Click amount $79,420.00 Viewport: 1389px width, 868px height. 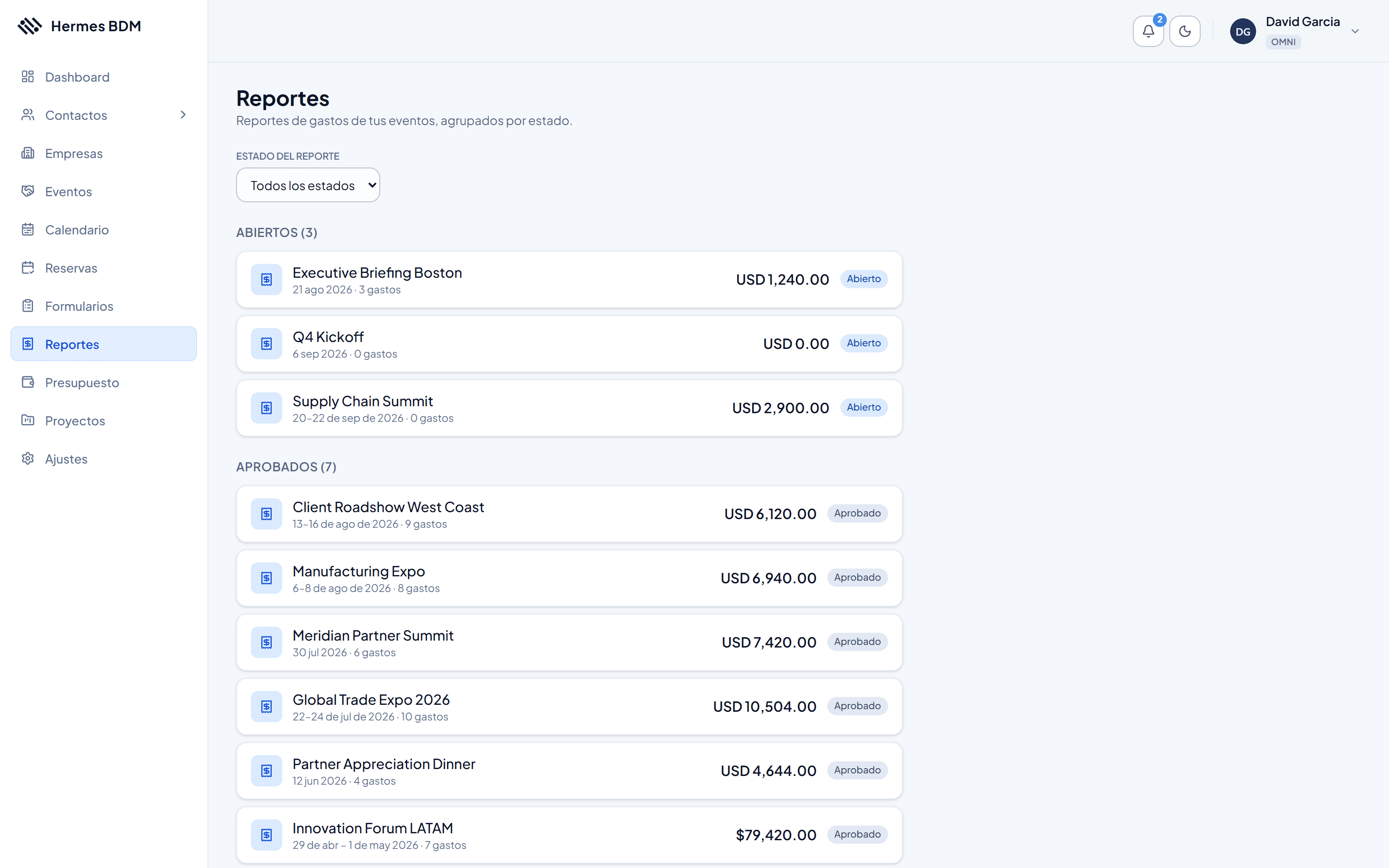click(776, 835)
